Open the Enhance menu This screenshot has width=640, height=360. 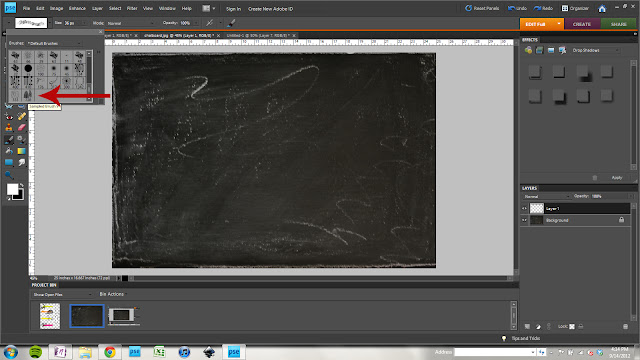[x=77, y=9]
